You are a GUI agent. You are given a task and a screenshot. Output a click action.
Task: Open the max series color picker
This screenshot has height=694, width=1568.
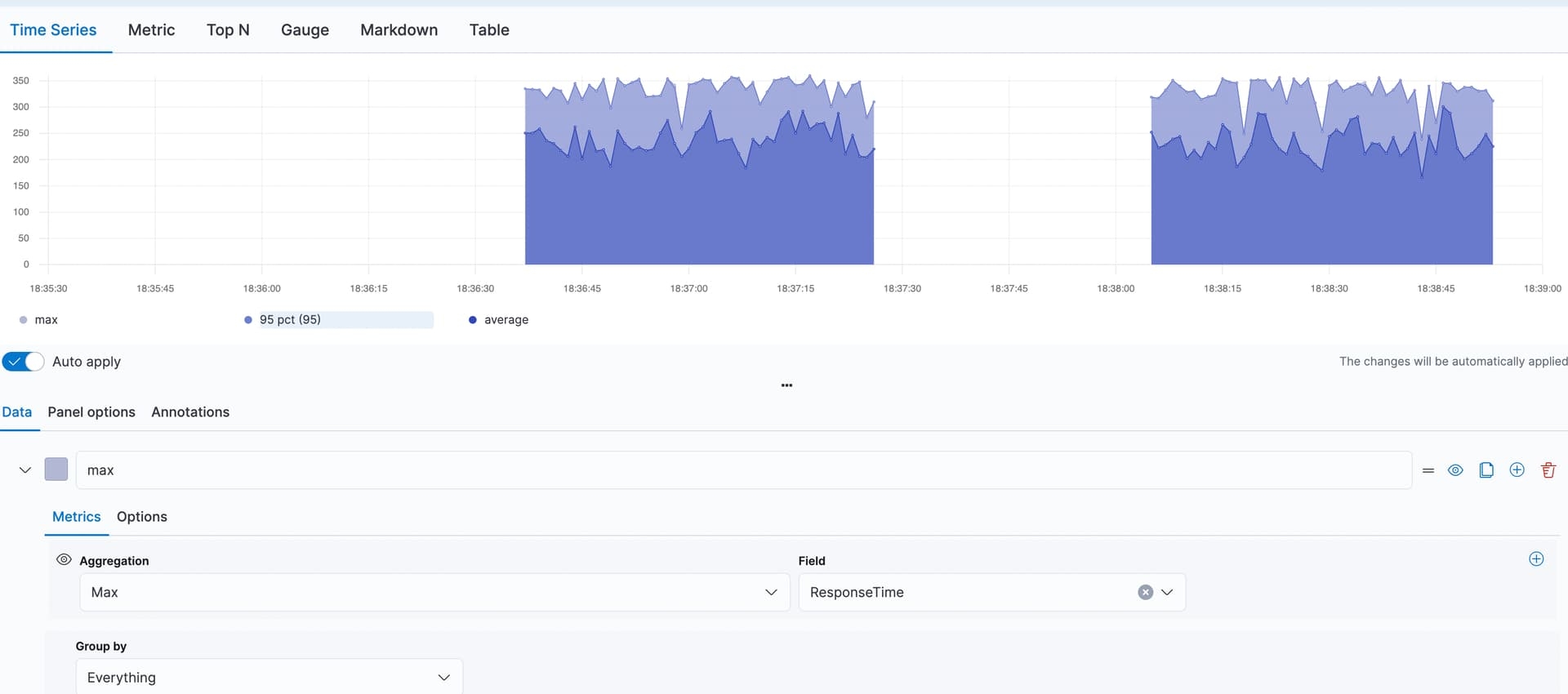56,469
